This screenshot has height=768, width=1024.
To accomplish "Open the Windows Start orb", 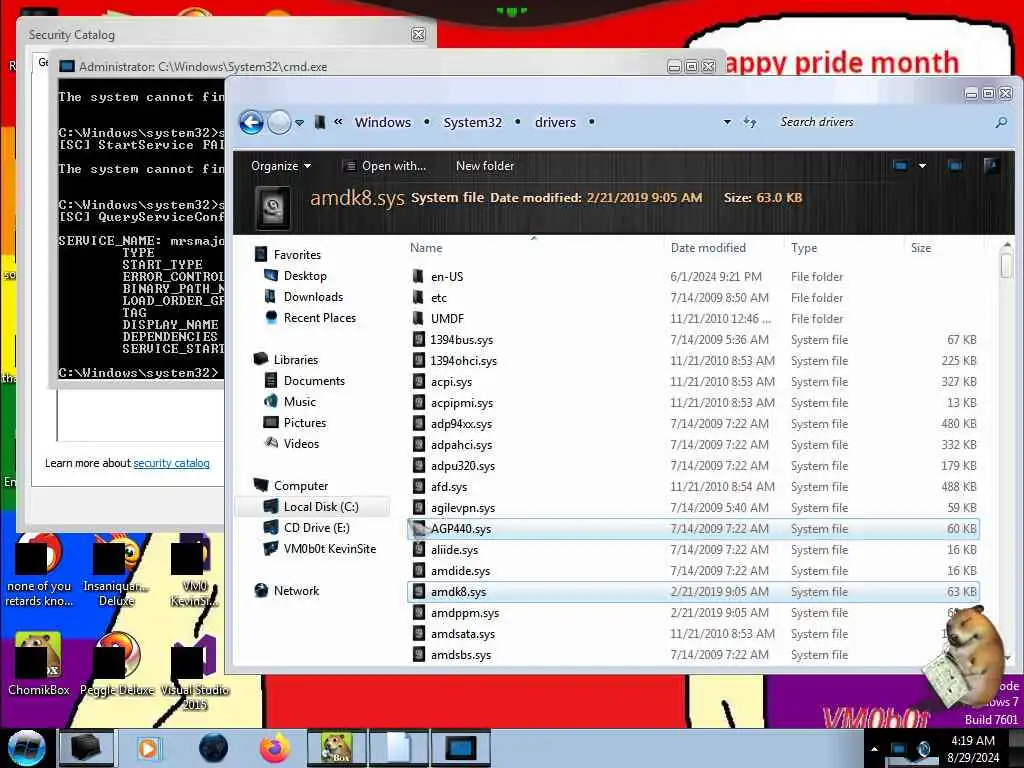I will coord(26,748).
